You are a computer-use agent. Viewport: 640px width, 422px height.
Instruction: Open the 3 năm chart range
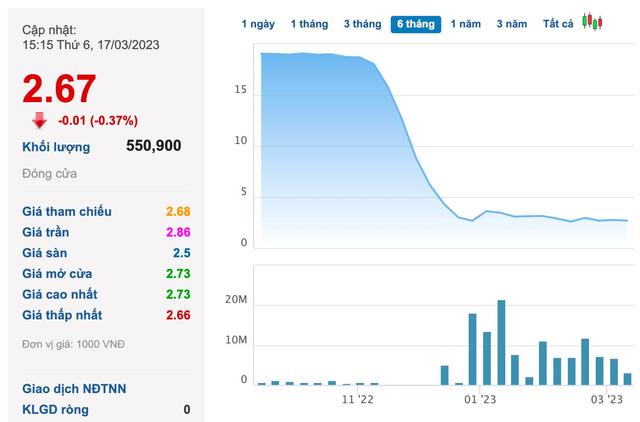coord(513,23)
